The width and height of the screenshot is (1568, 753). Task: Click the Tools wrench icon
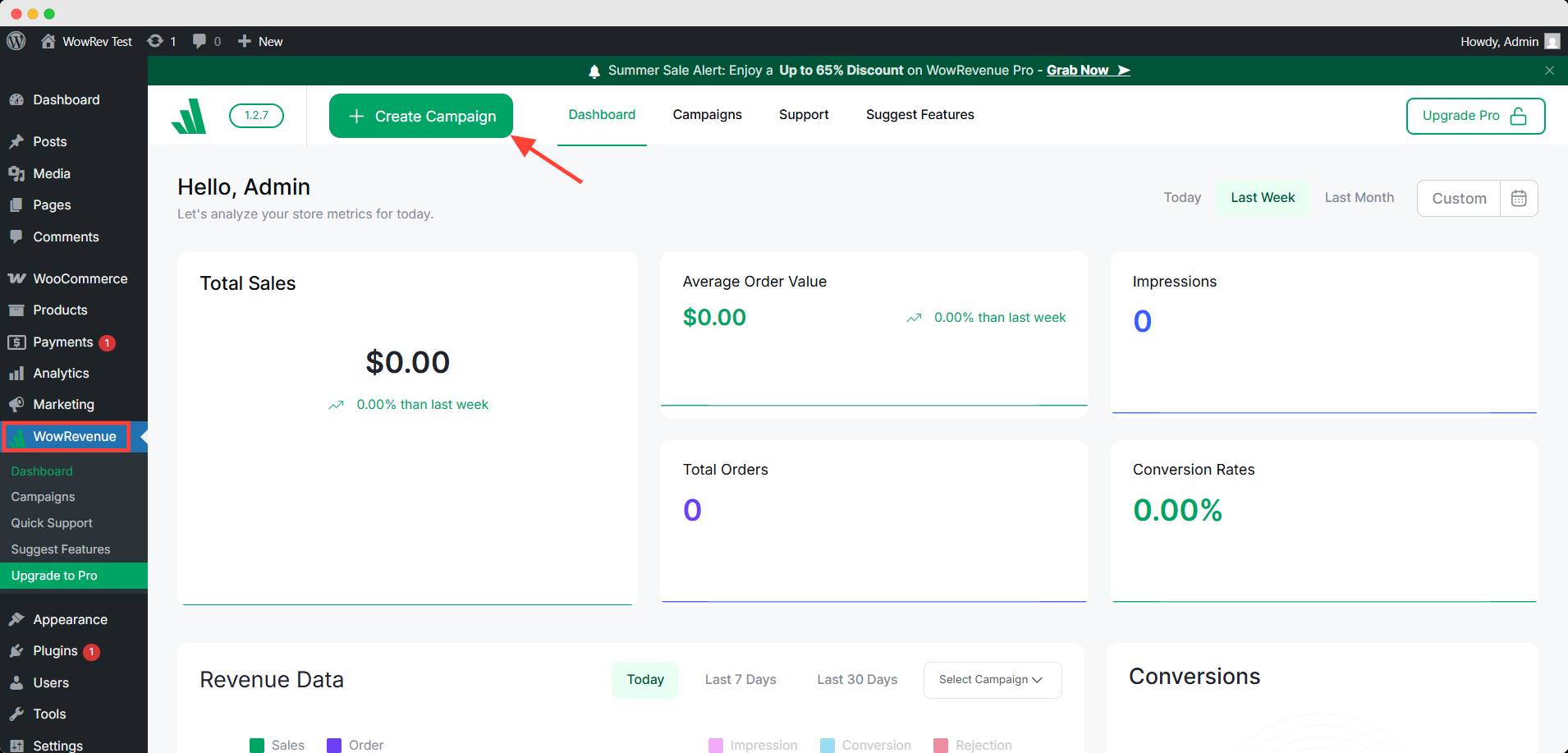tap(16, 714)
